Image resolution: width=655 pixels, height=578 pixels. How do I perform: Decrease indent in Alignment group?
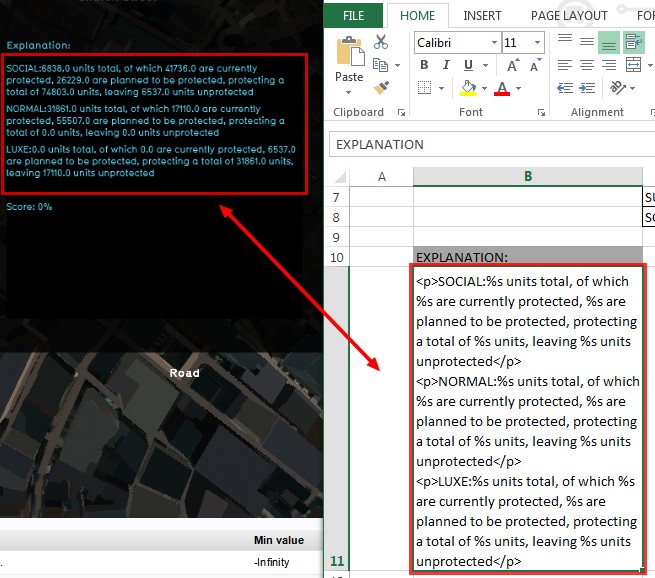[565, 88]
